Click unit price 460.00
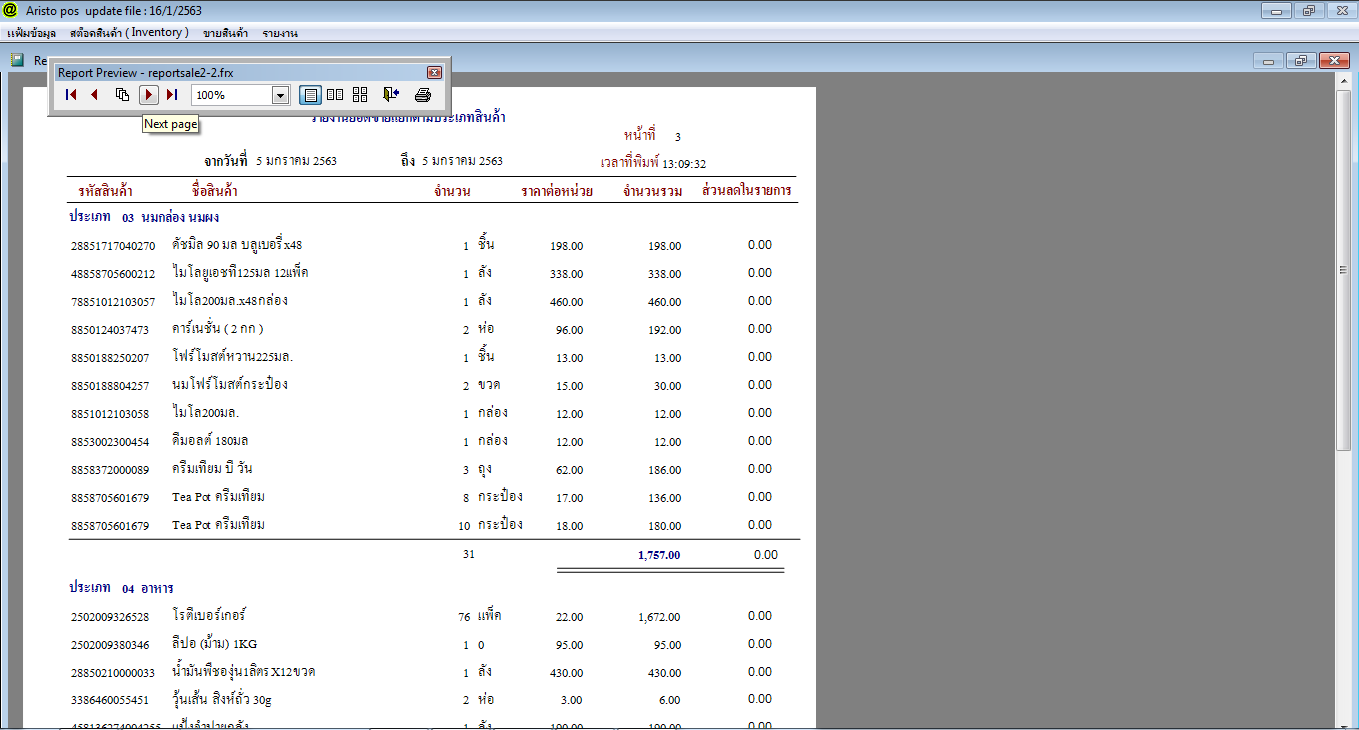 click(566, 302)
